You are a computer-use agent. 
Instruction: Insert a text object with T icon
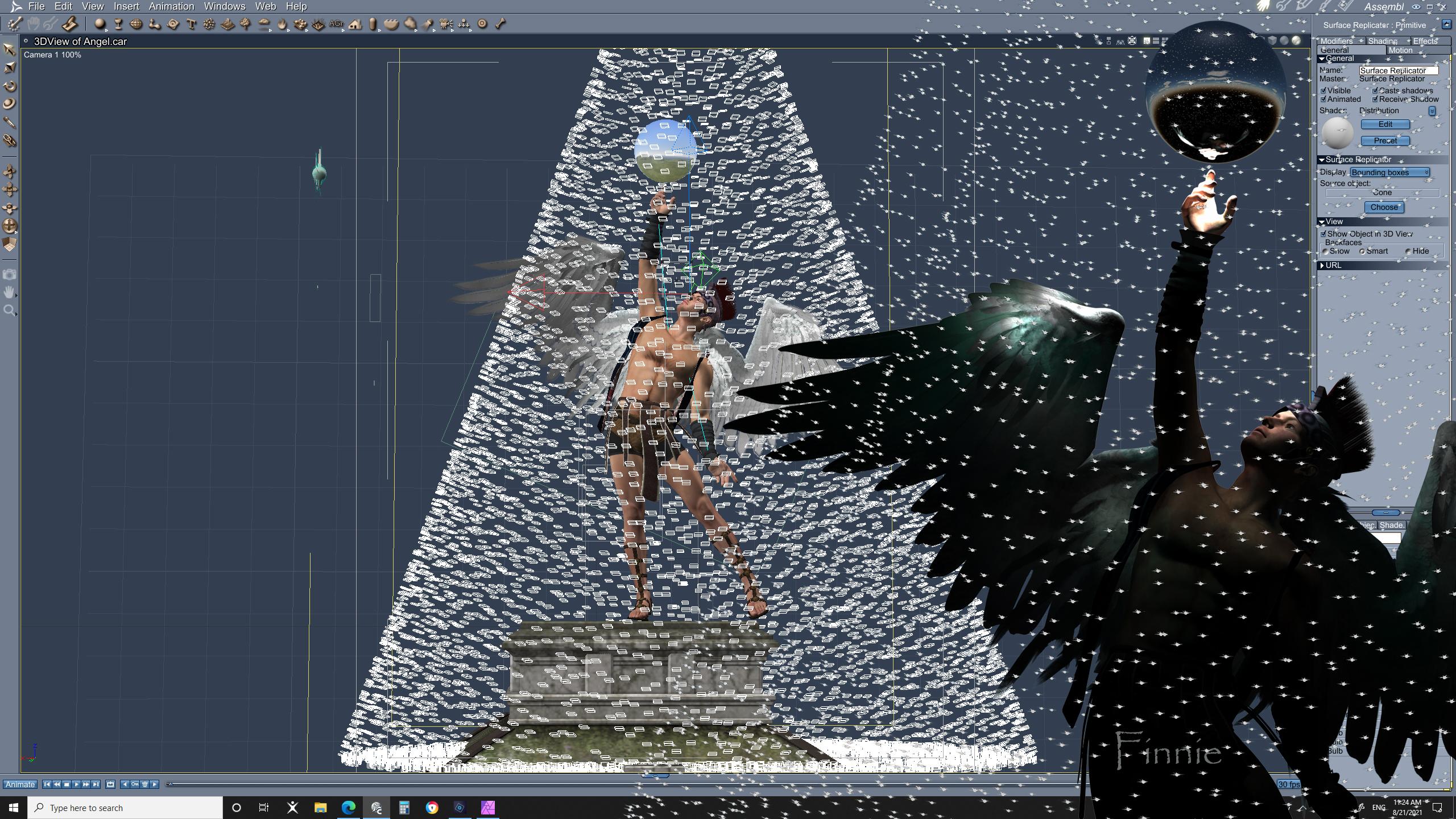pos(191,24)
